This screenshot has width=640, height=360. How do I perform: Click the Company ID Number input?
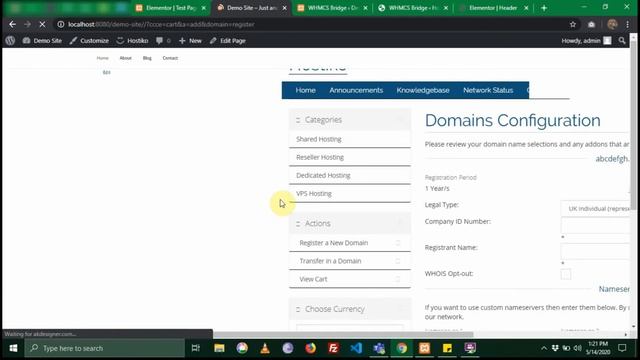596,225
